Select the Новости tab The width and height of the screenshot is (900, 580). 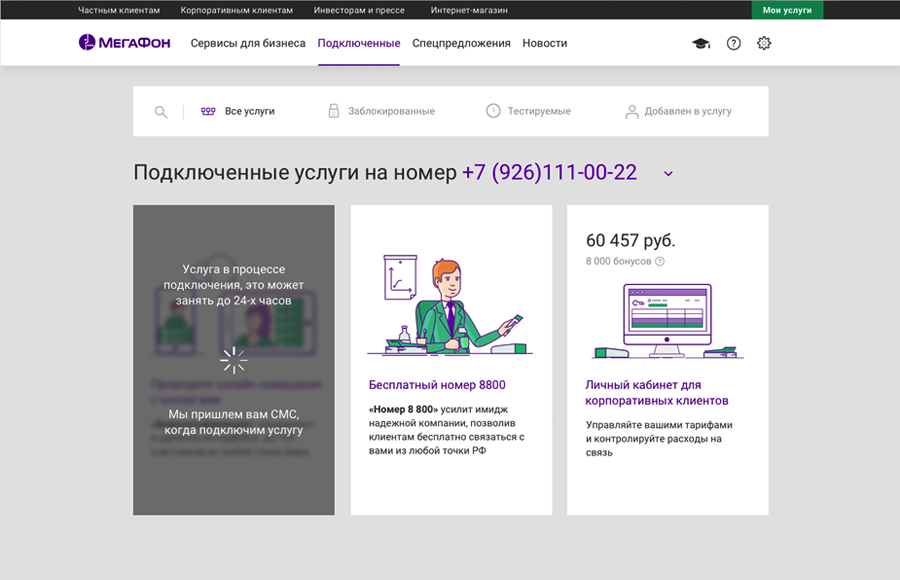pos(545,44)
